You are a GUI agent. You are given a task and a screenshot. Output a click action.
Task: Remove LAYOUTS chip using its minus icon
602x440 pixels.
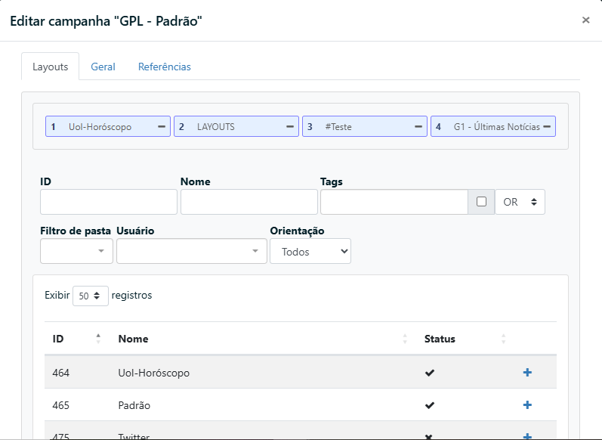coord(290,127)
